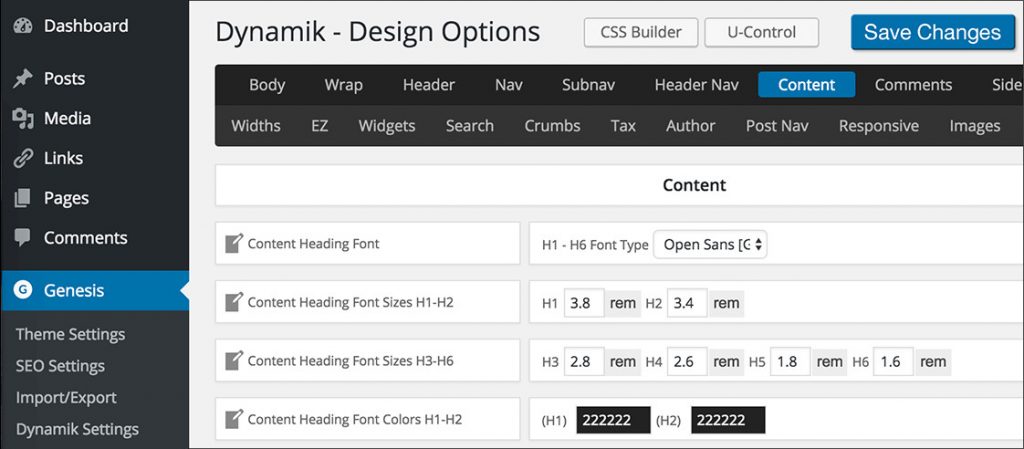Click edit icon beside Heading Font Colors H1-H2
This screenshot has height=449, width=1024.
tap(234, 420)
